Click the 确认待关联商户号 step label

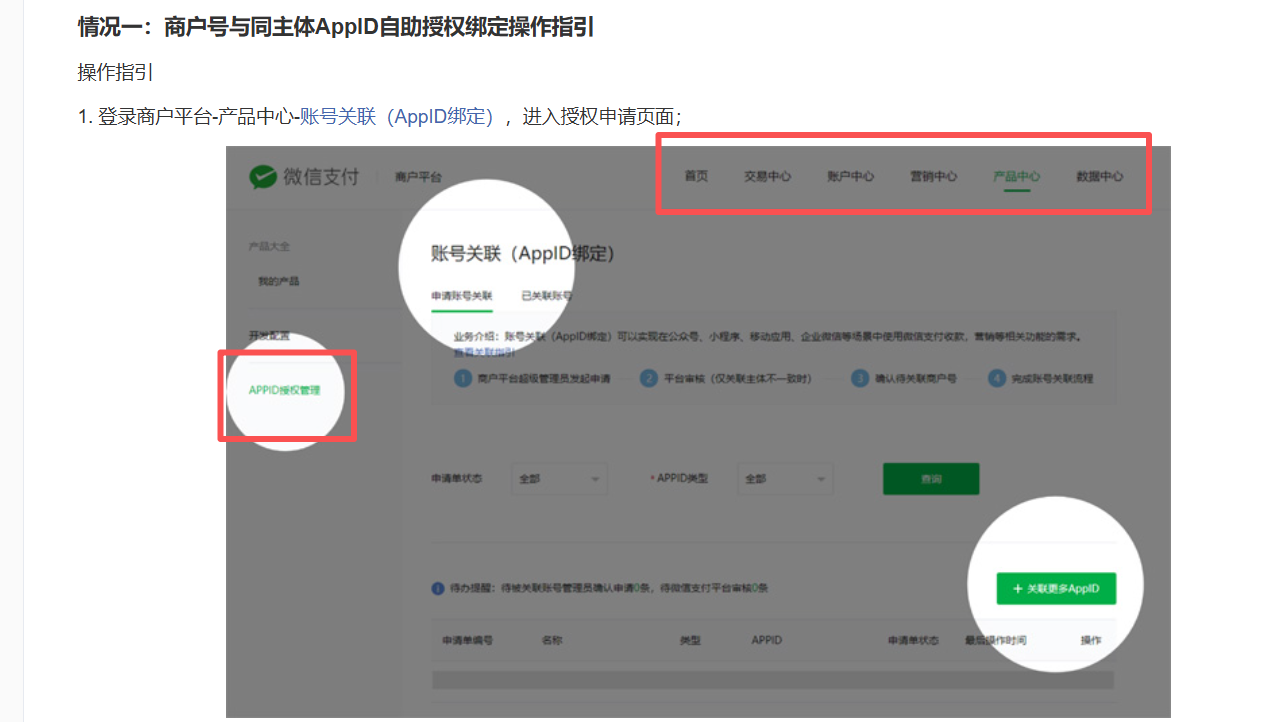917,379
